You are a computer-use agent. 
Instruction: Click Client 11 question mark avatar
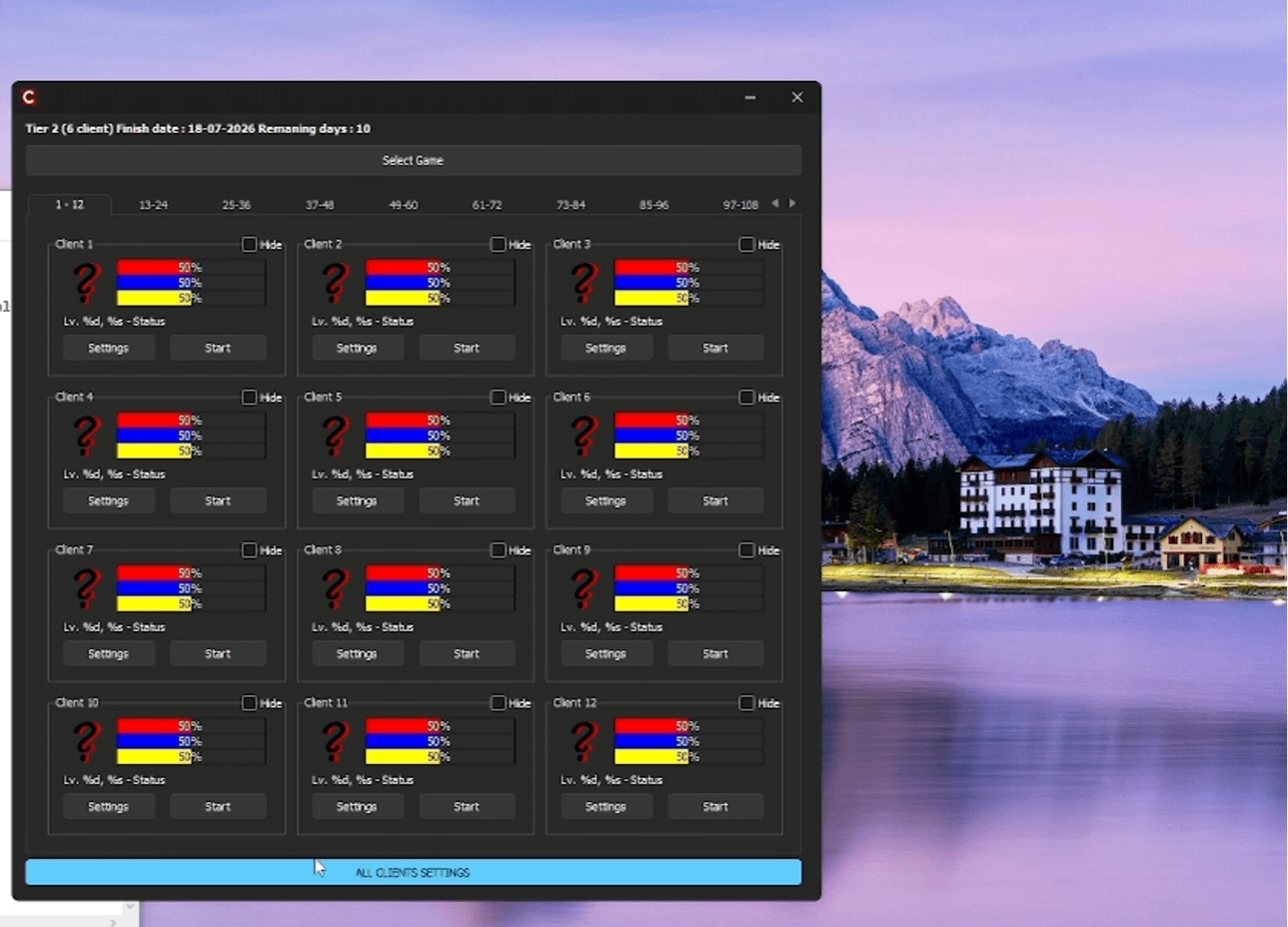click(x=335, y=742)
